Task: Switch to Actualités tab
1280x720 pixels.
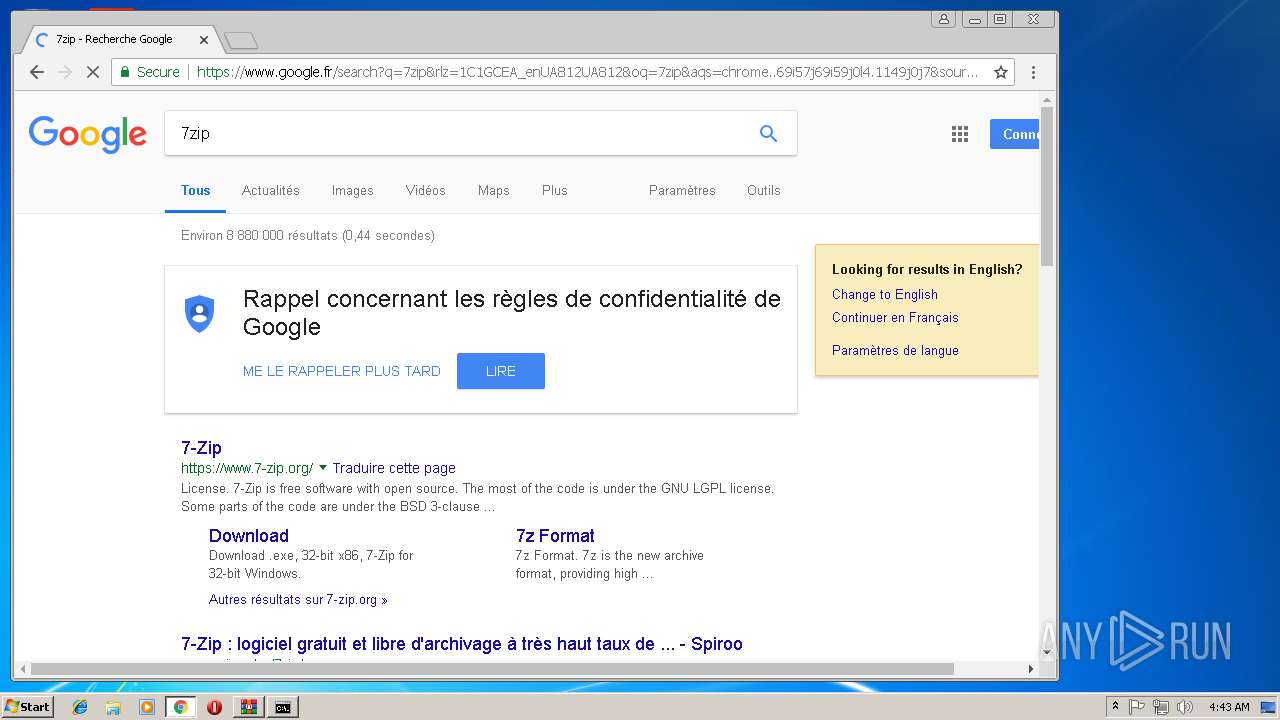Action: tap(271, 190)
